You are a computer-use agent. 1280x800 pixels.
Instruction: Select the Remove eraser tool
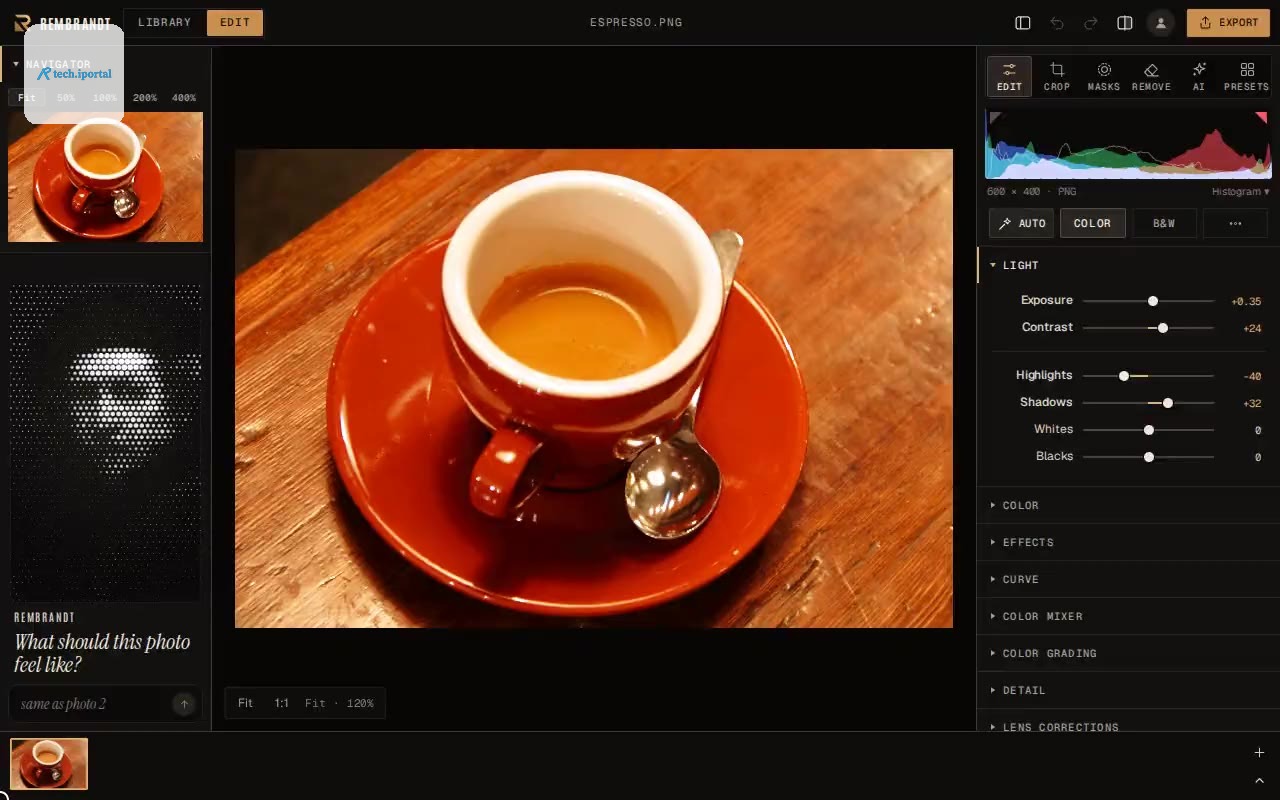click(x=1151, y=76)
